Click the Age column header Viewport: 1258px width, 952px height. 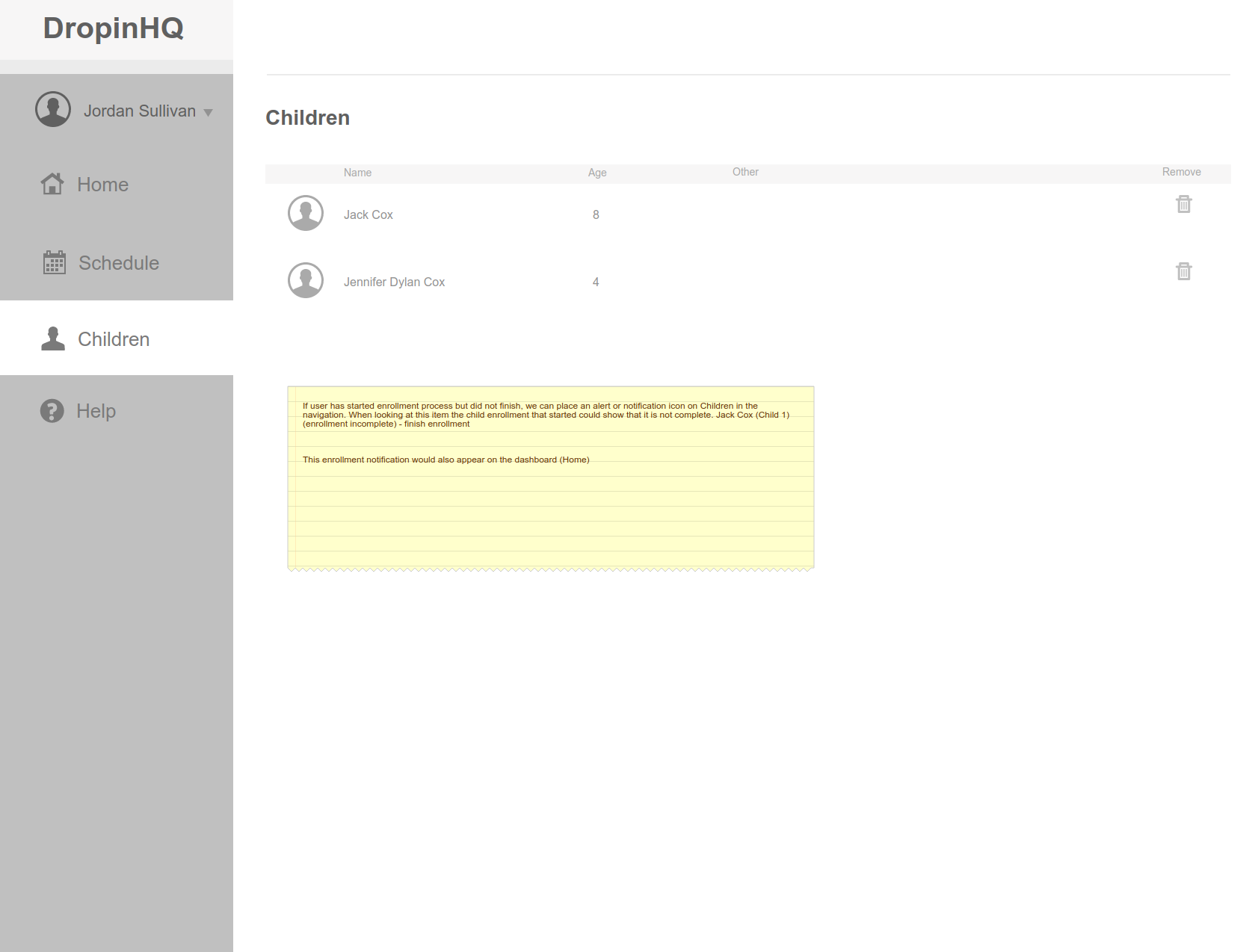[x=597, y=173]
